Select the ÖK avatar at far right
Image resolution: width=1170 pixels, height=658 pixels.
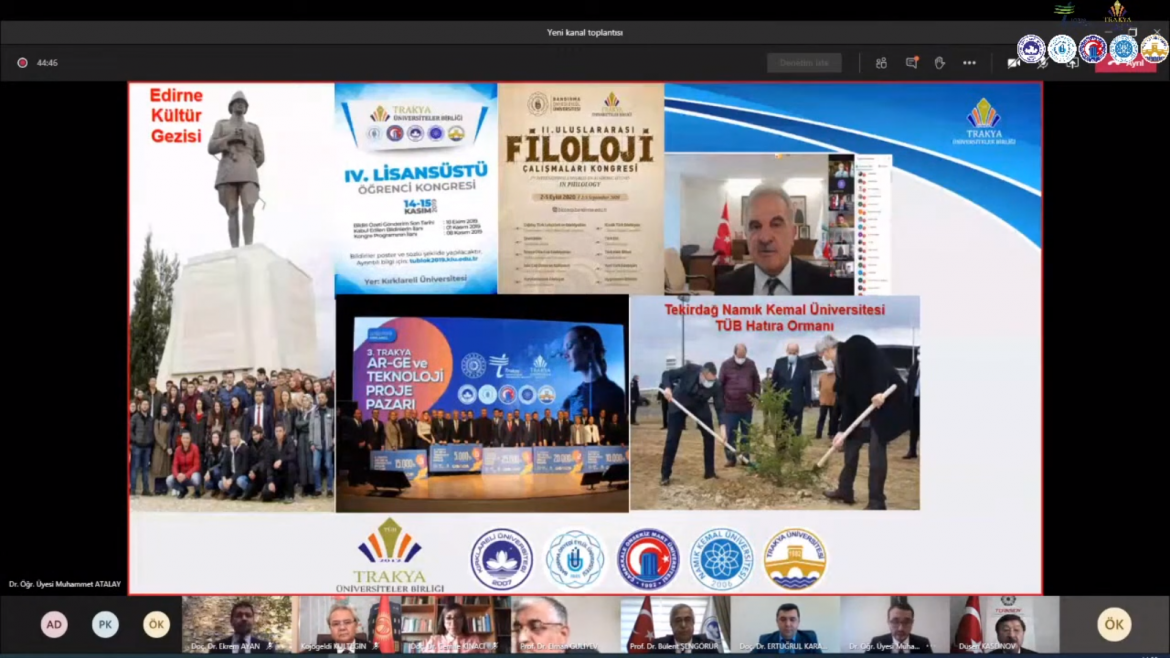pyautogui.click(x=1114, y=624)
